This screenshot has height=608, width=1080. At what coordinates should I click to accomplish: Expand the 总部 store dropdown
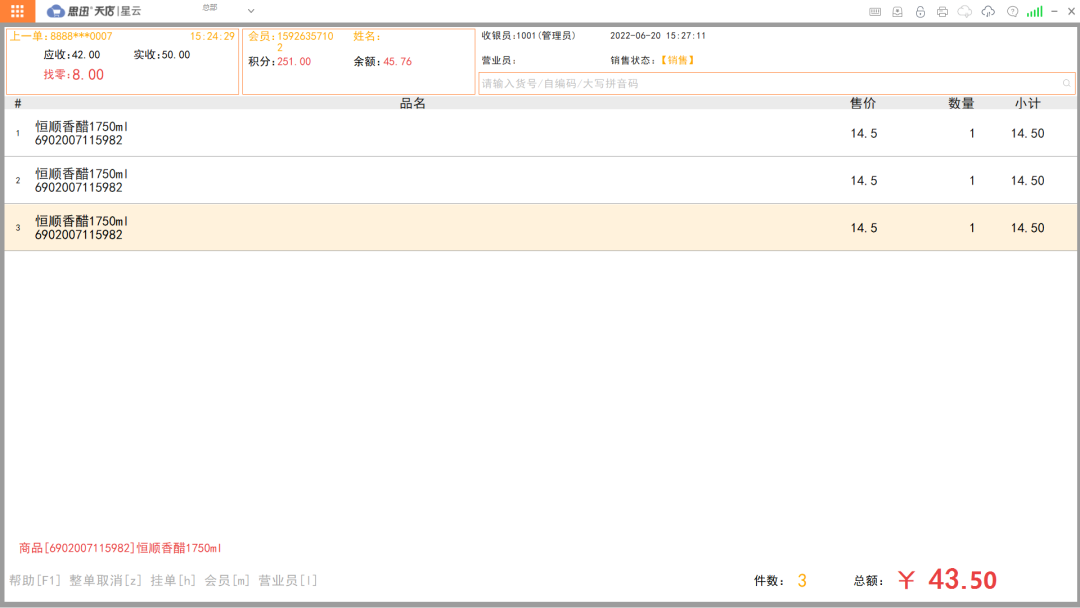coord(251,11)
